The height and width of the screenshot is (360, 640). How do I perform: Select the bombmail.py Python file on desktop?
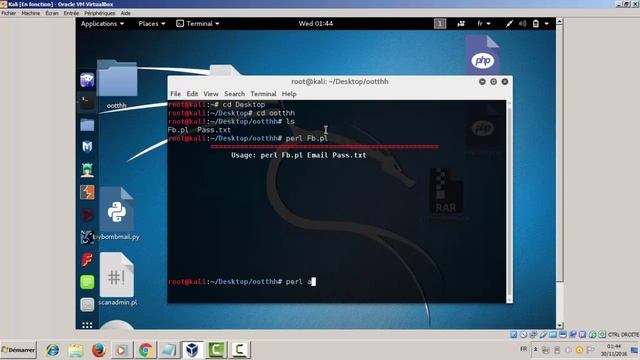click(117, 214)
